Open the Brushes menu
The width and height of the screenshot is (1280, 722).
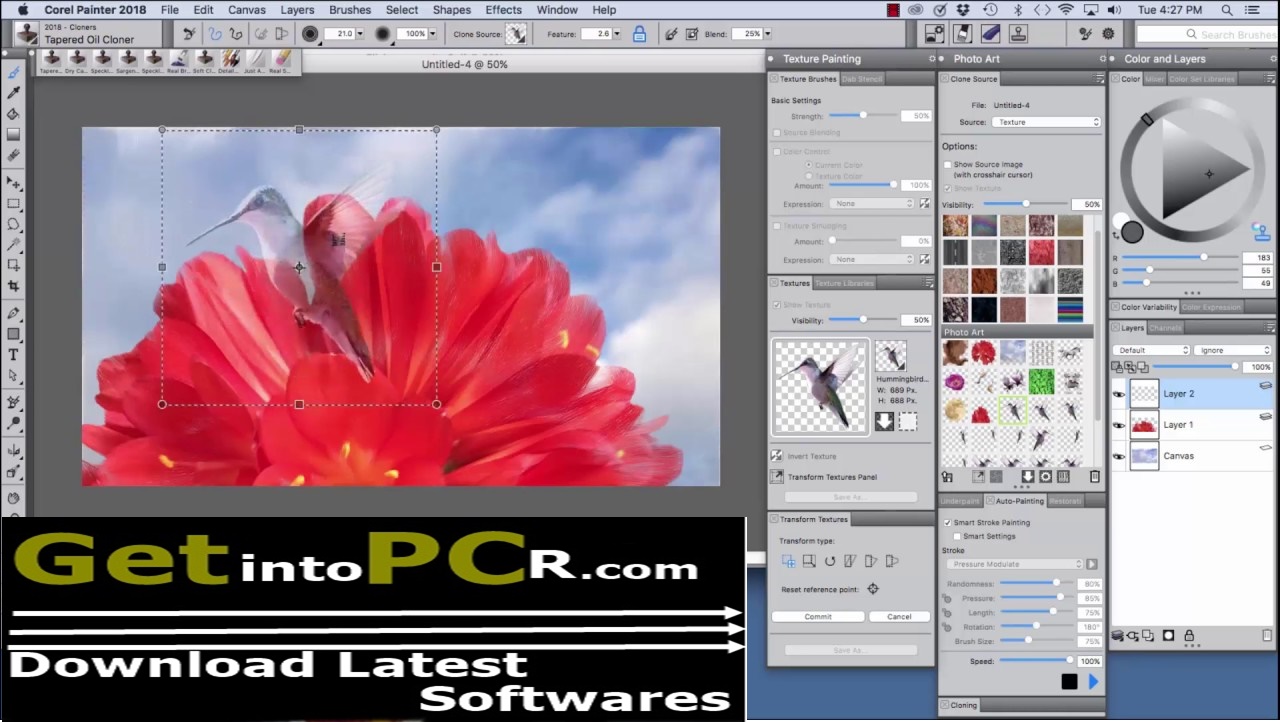point(350,10)
